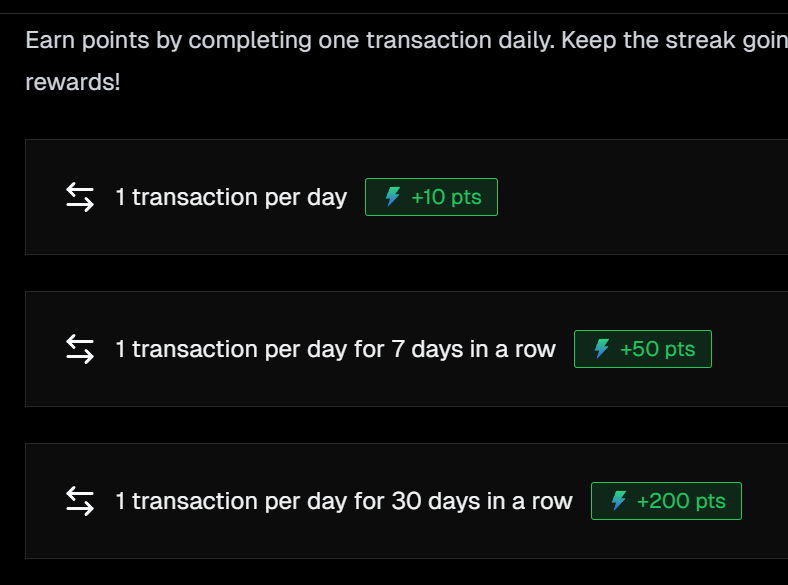Select the '+200 pts' reward text
This screenshot has width=788, height=585.
681,501
